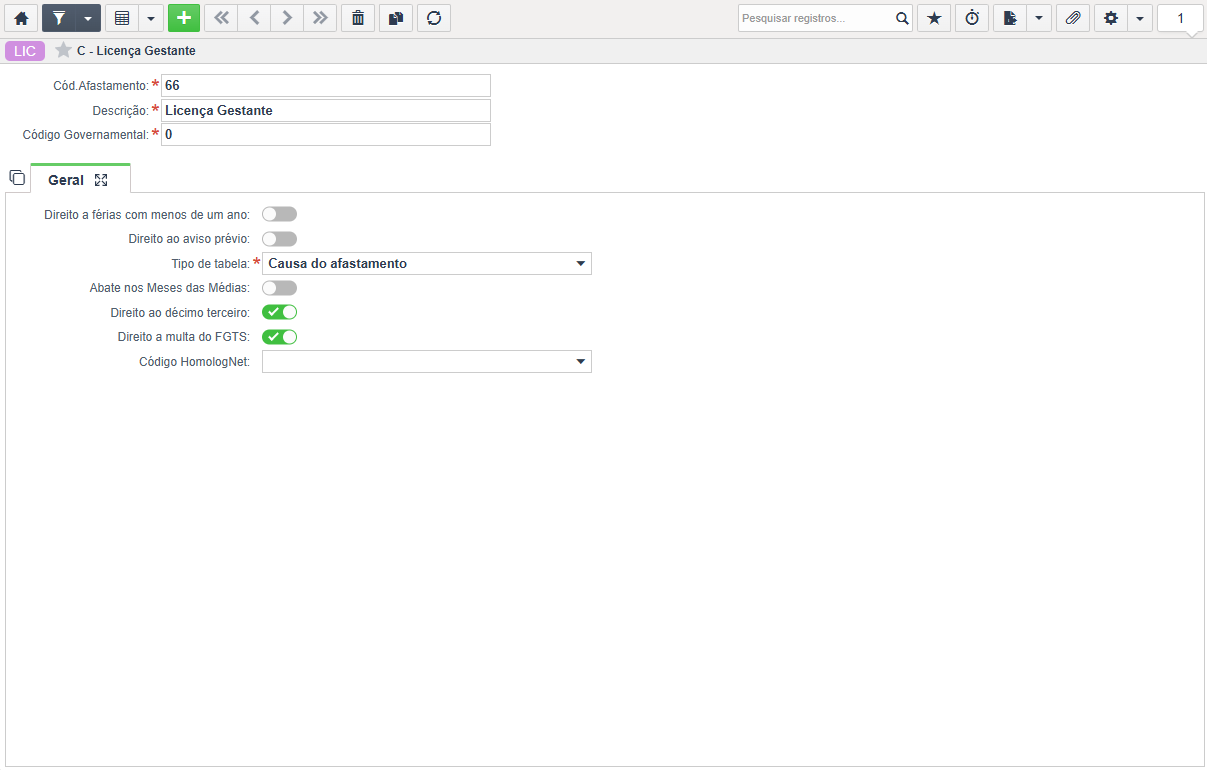Screen dimensions: 1207x770
Task: Click the Cód.Afastamento field with 66
Action: click(326, 86)
